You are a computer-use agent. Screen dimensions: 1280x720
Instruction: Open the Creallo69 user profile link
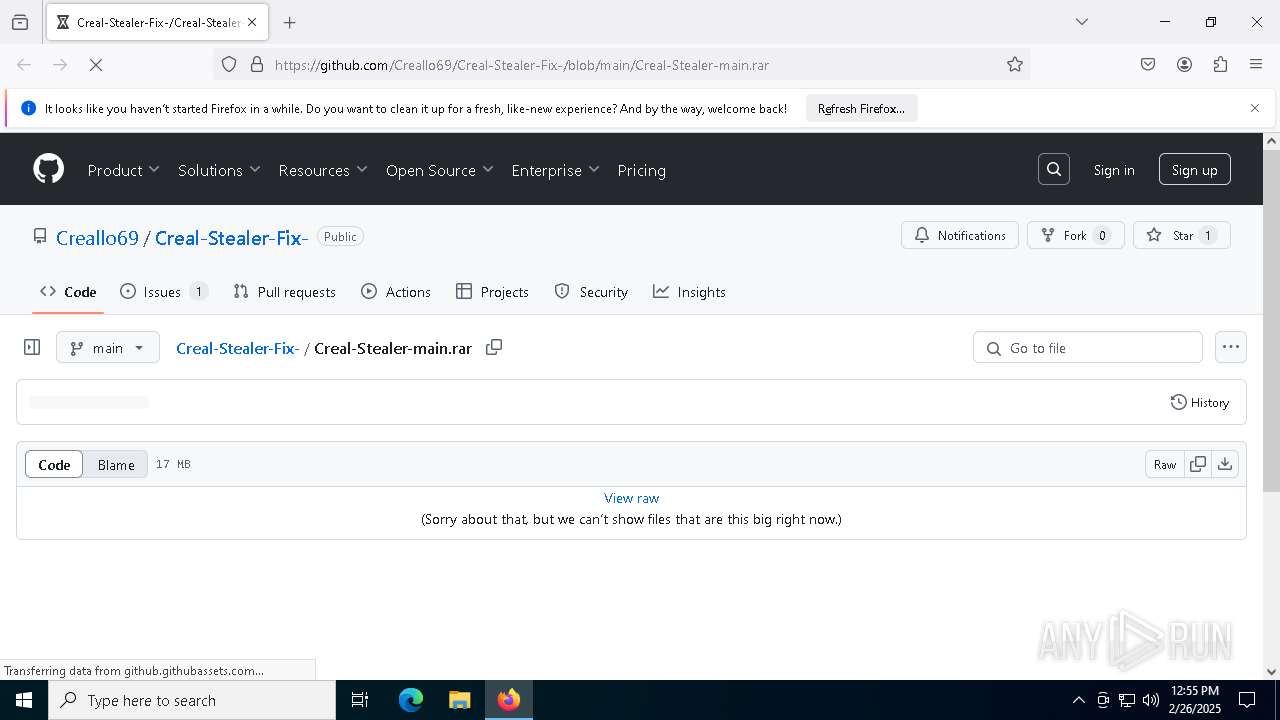97,238
